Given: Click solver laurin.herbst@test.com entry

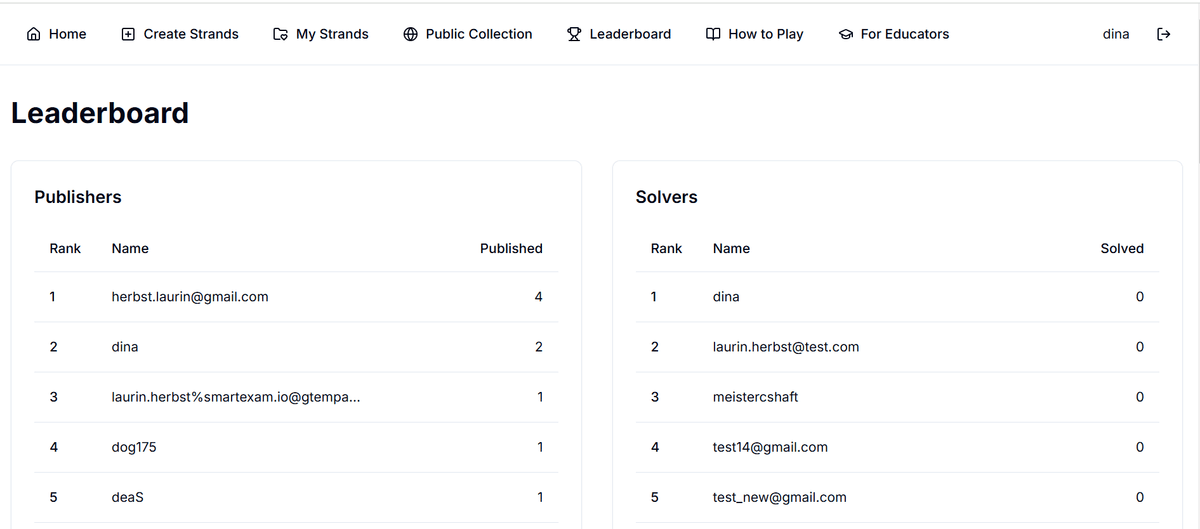Looking at the screenshot, I should click(x=785, y=347).
